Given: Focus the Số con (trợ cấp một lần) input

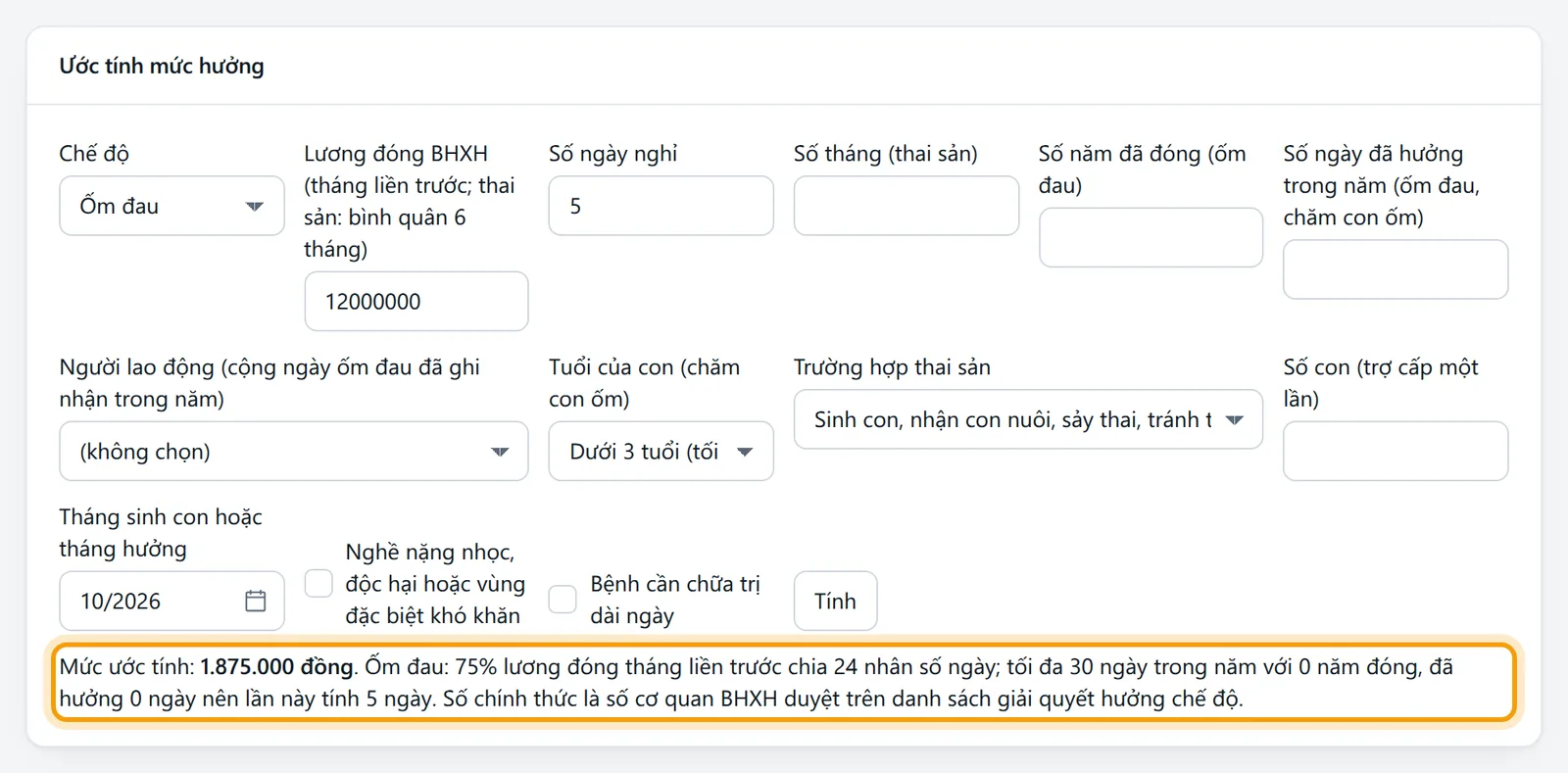Looking at the screenshot, I should click(1396, 451).
